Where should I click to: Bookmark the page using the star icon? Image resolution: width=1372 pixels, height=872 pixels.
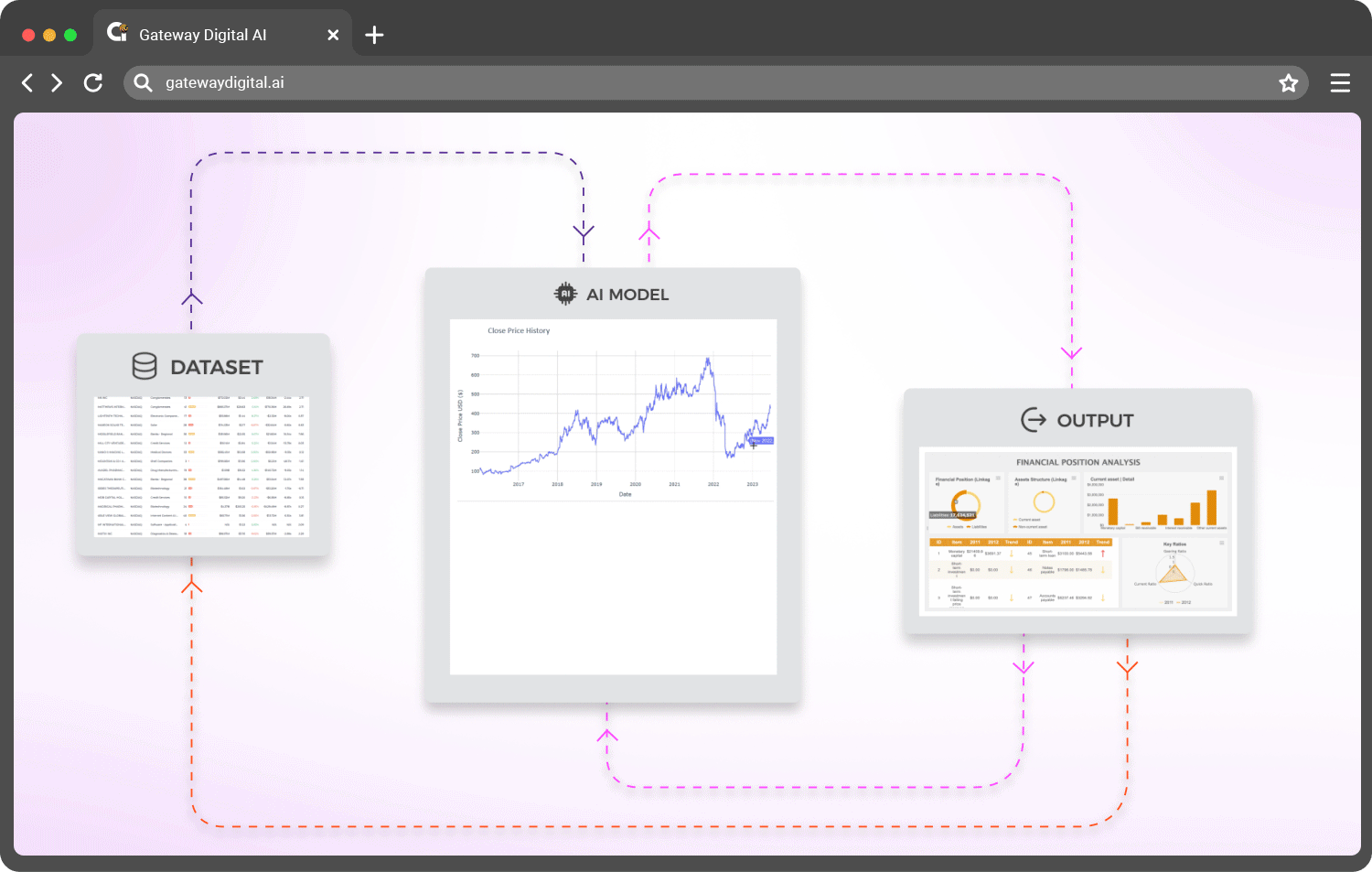pyautogui.click(x=1288, y=83)
